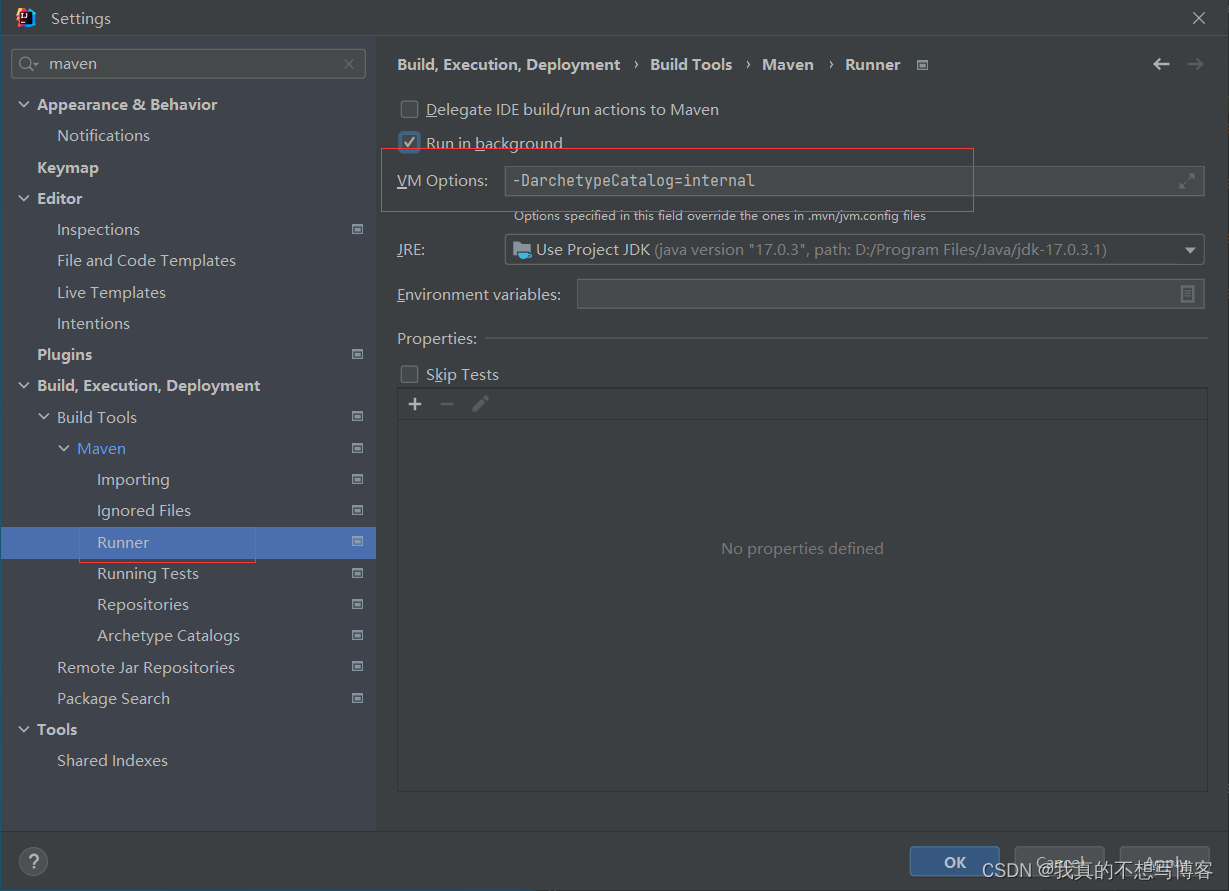The height and width of the screenshot is (891, 1229).
Task: Click the project icon in the Runner row
Action: point(357,541)
